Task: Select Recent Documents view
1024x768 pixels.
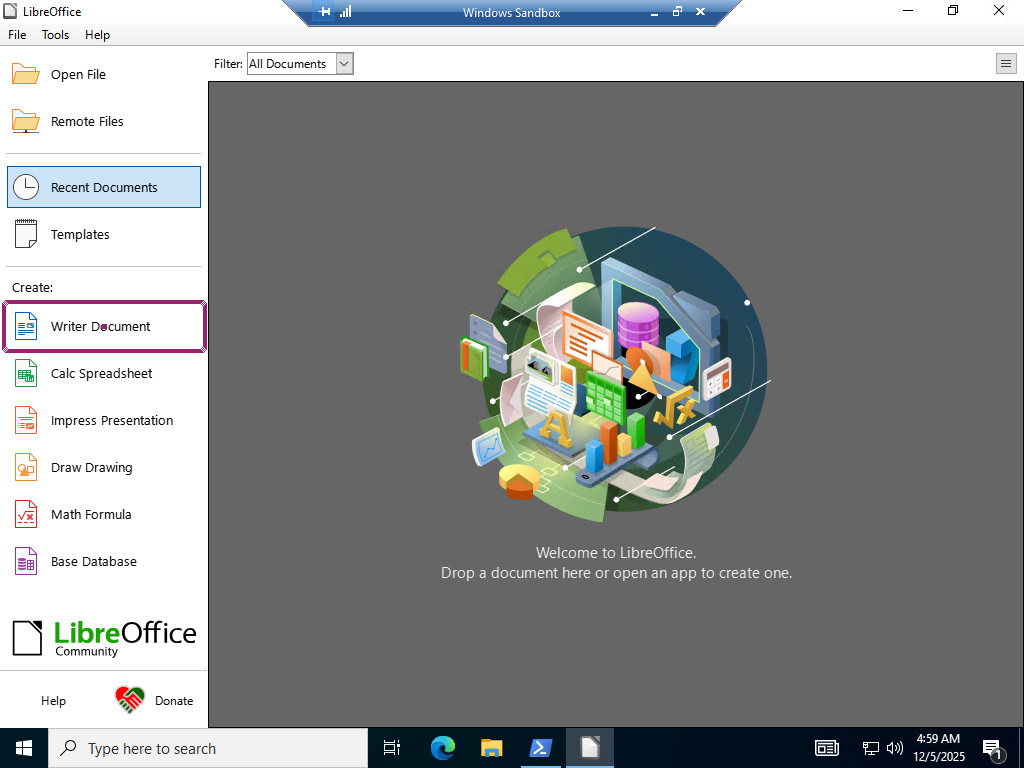Action: pos(104,187)
